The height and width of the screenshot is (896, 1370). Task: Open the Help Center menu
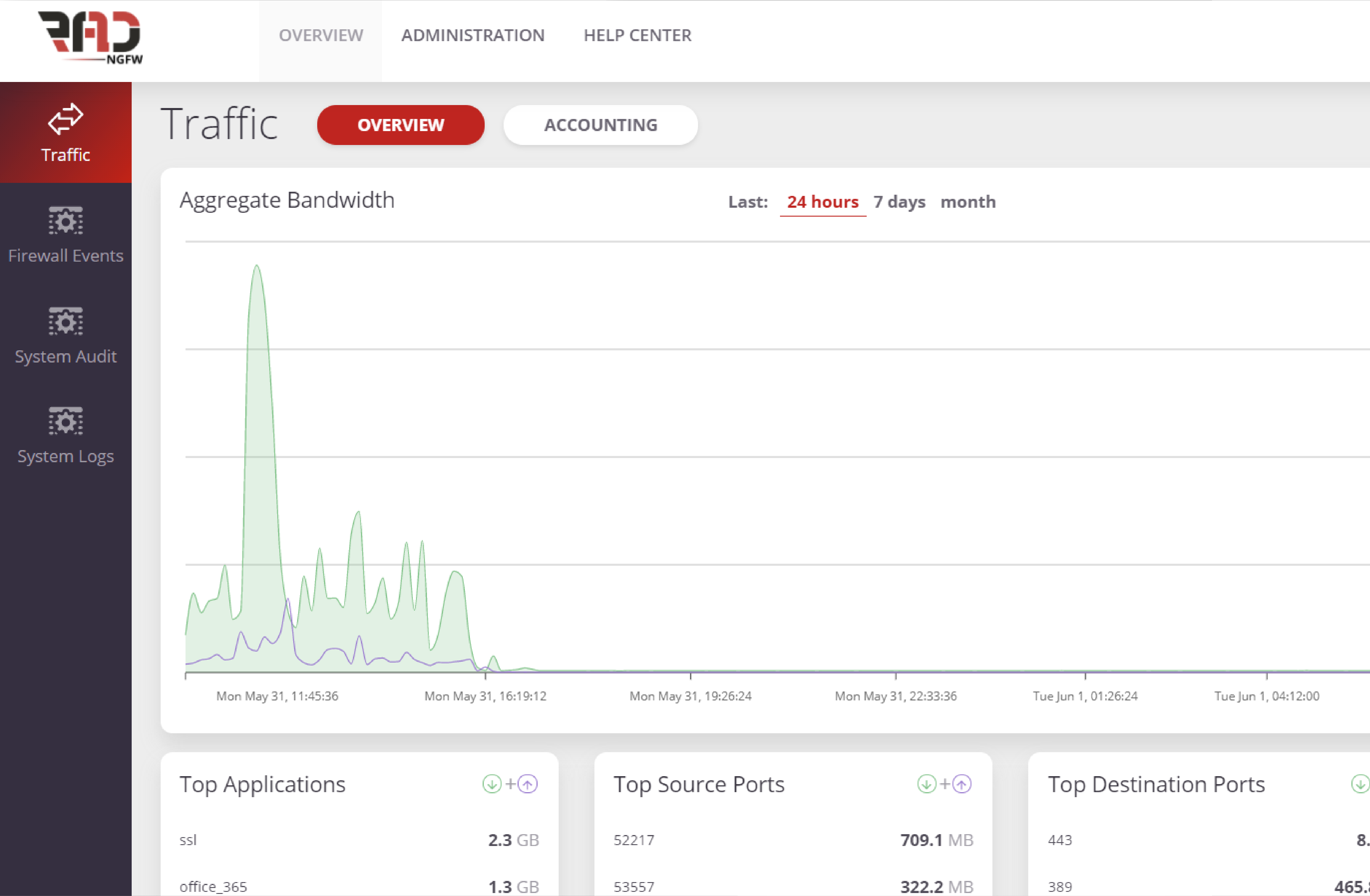(637, 36)
